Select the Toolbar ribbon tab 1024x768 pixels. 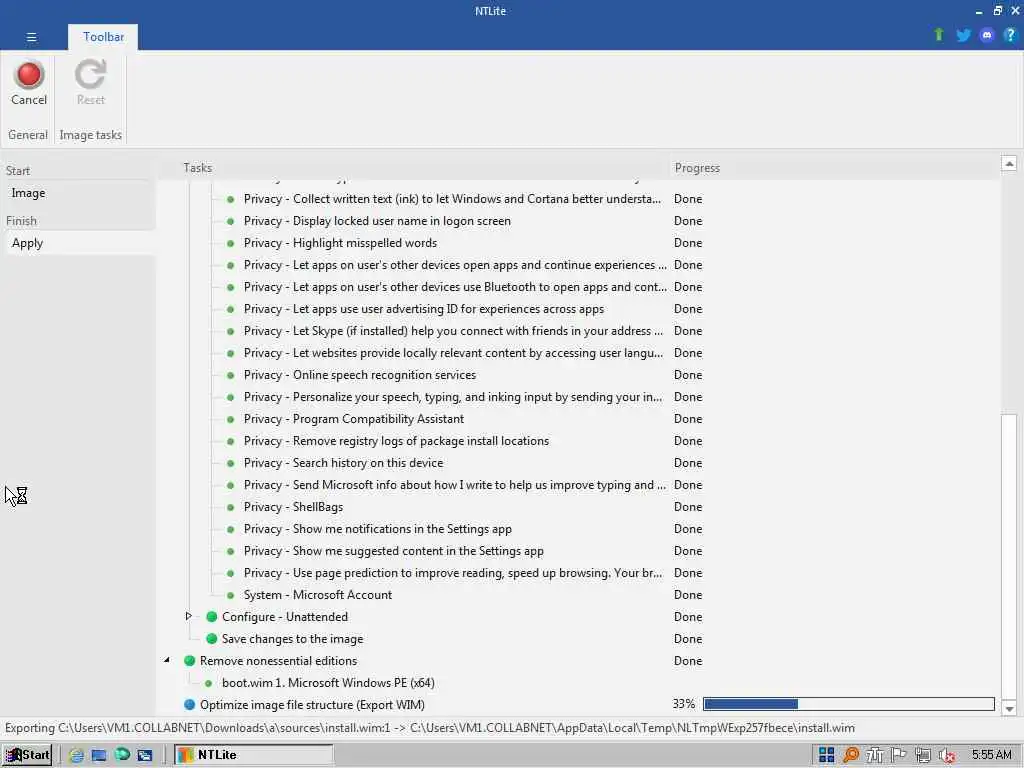pyautogui.click(x=103, y=37)
